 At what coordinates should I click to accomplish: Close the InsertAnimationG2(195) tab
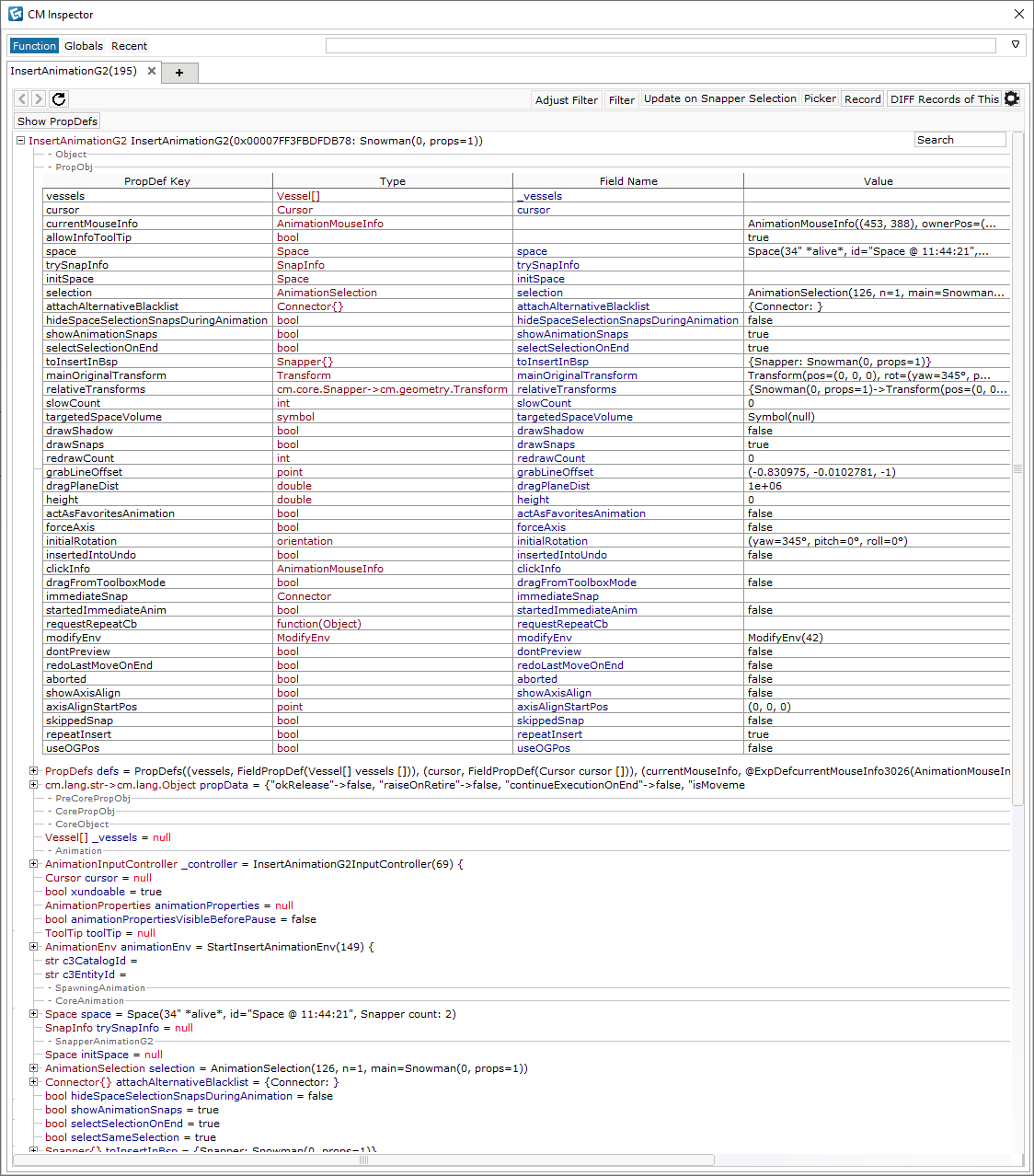point(152,71)
